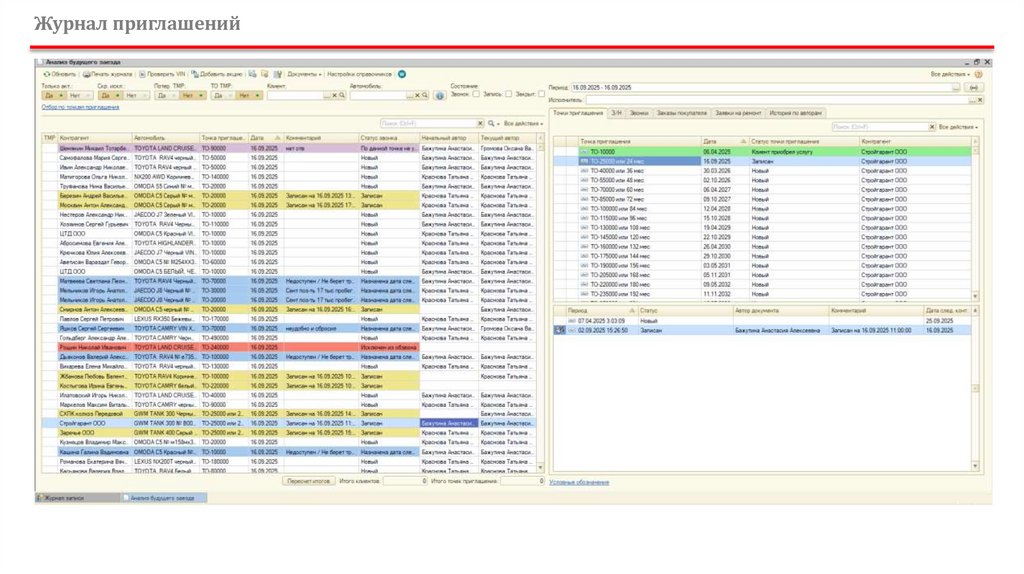The image size is (1024, 574).
Task: Switch to the Звонки tab
Action: click(639, 113)
